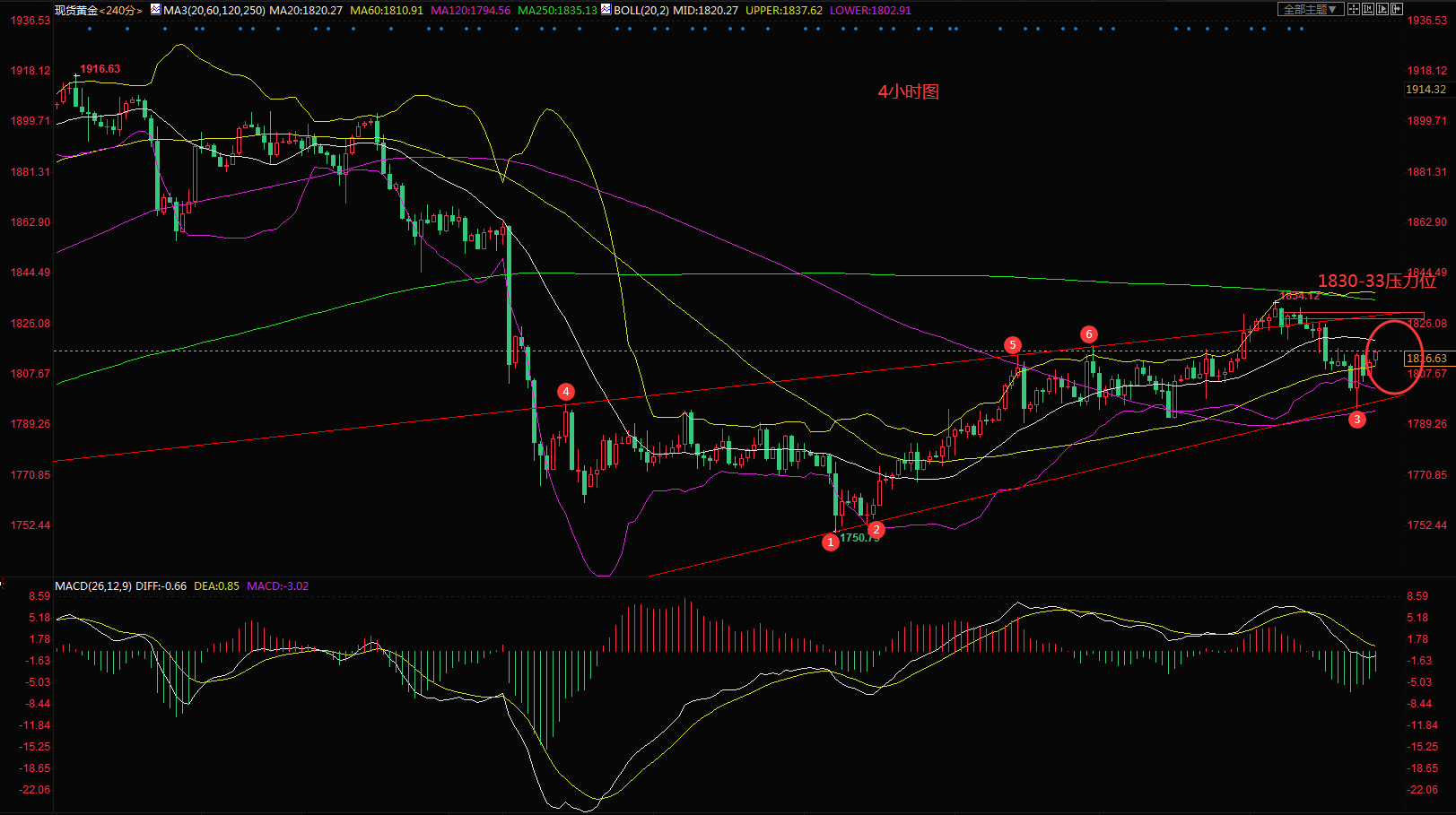The width and height of the screenshot is (1456, 815).
Task: Click the 1834.12 swing high label
Action: [x=1300, y=296]
